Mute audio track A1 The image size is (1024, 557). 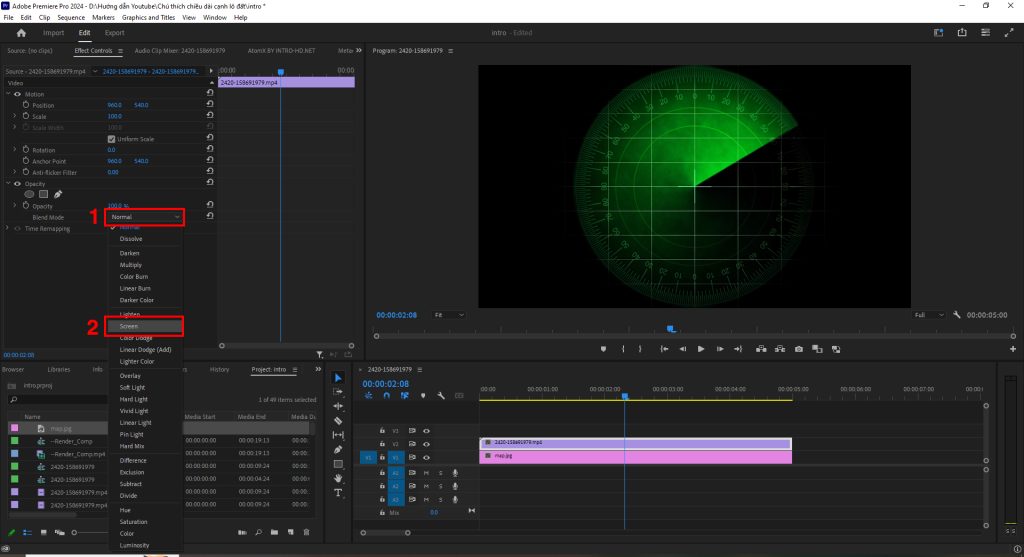point(426,473)
